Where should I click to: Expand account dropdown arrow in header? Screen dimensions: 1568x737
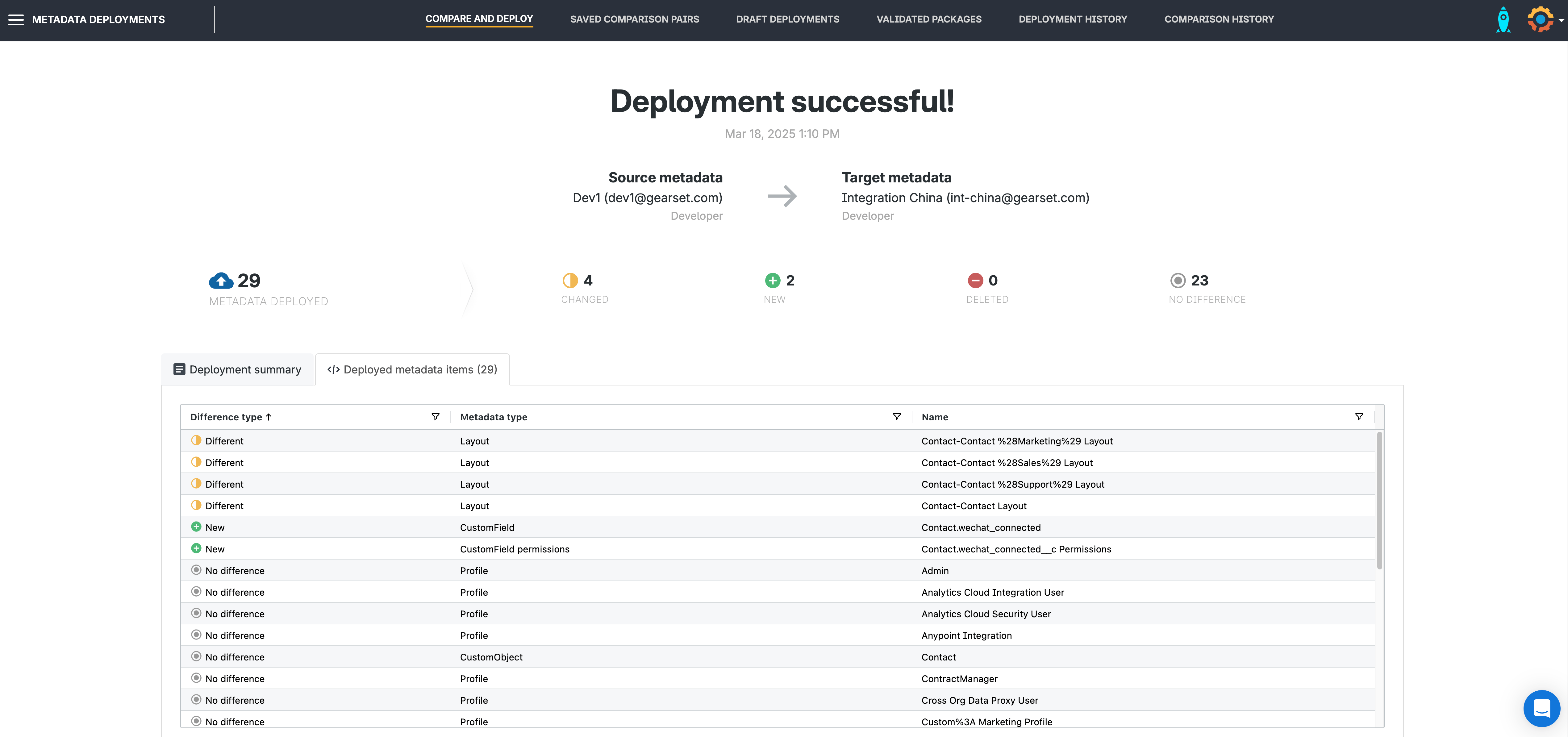point(1561,21)
